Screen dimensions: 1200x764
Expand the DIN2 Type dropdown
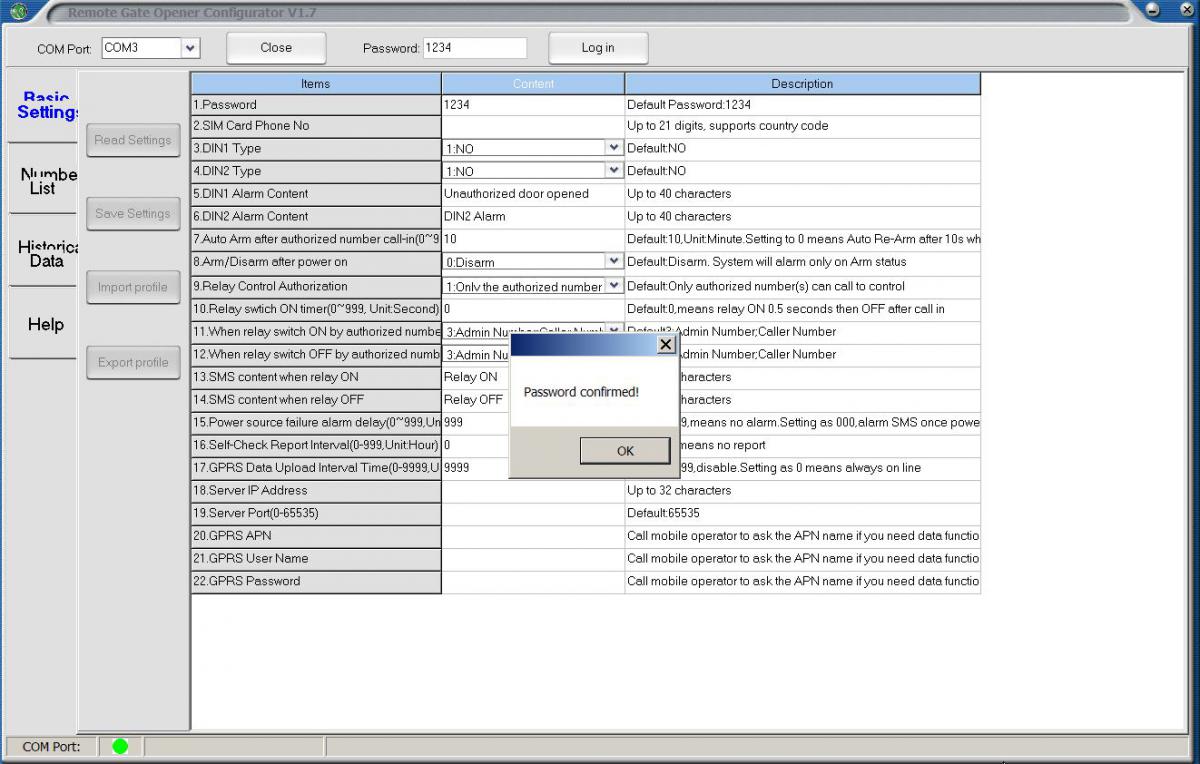point(614,171)
